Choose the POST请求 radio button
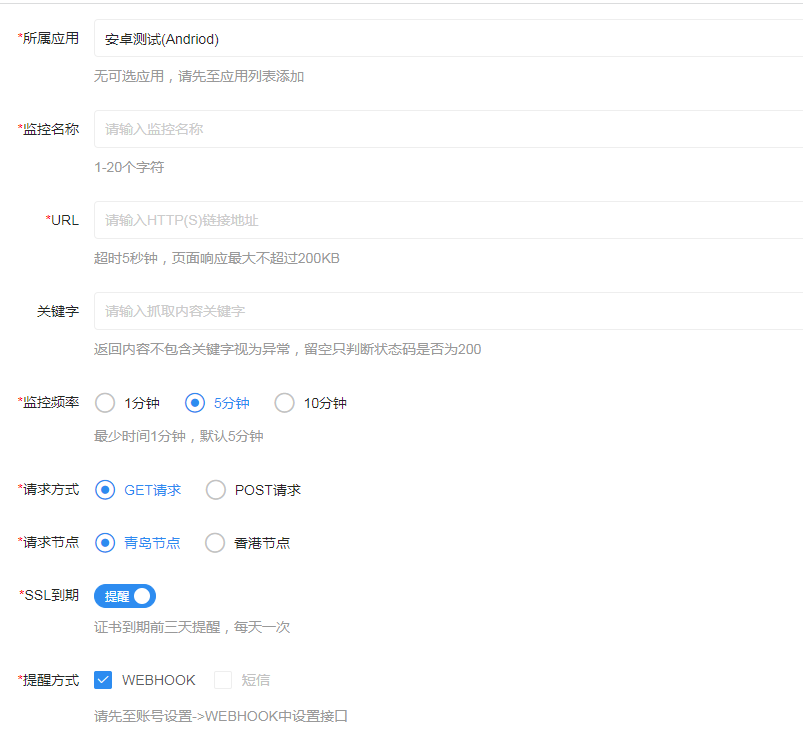Image resolution: width=803 pixels, height=741 pixels. point(216,490)
